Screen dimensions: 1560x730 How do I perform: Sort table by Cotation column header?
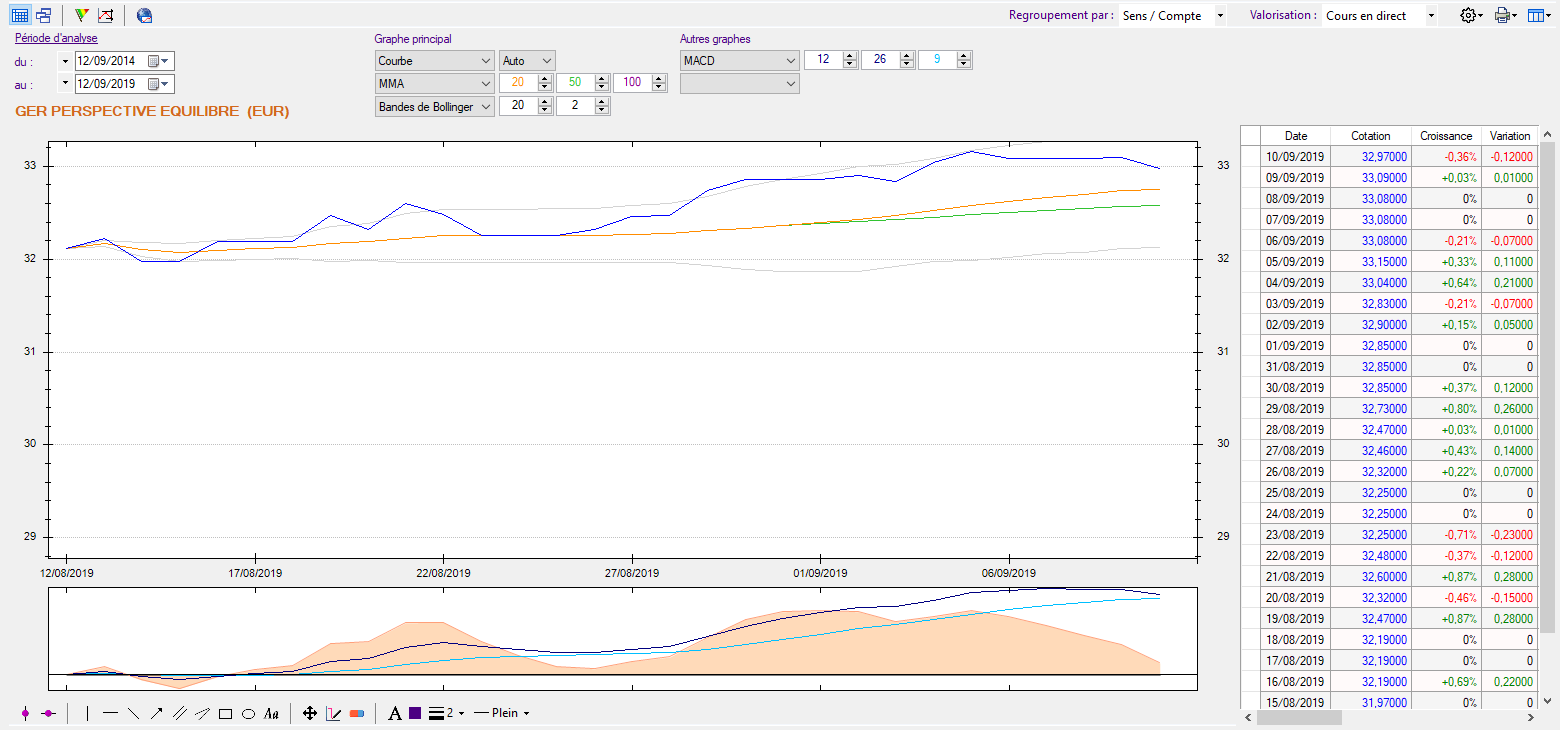coord(1370,135)
